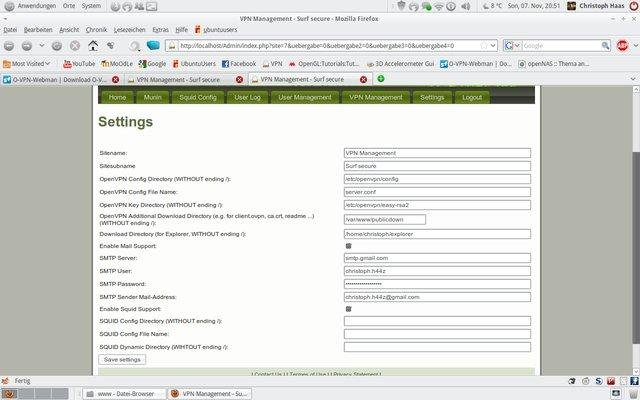The image size is (640, 400).
Task: Open the Squid Config nav page
Action: (x=198, y=98)
